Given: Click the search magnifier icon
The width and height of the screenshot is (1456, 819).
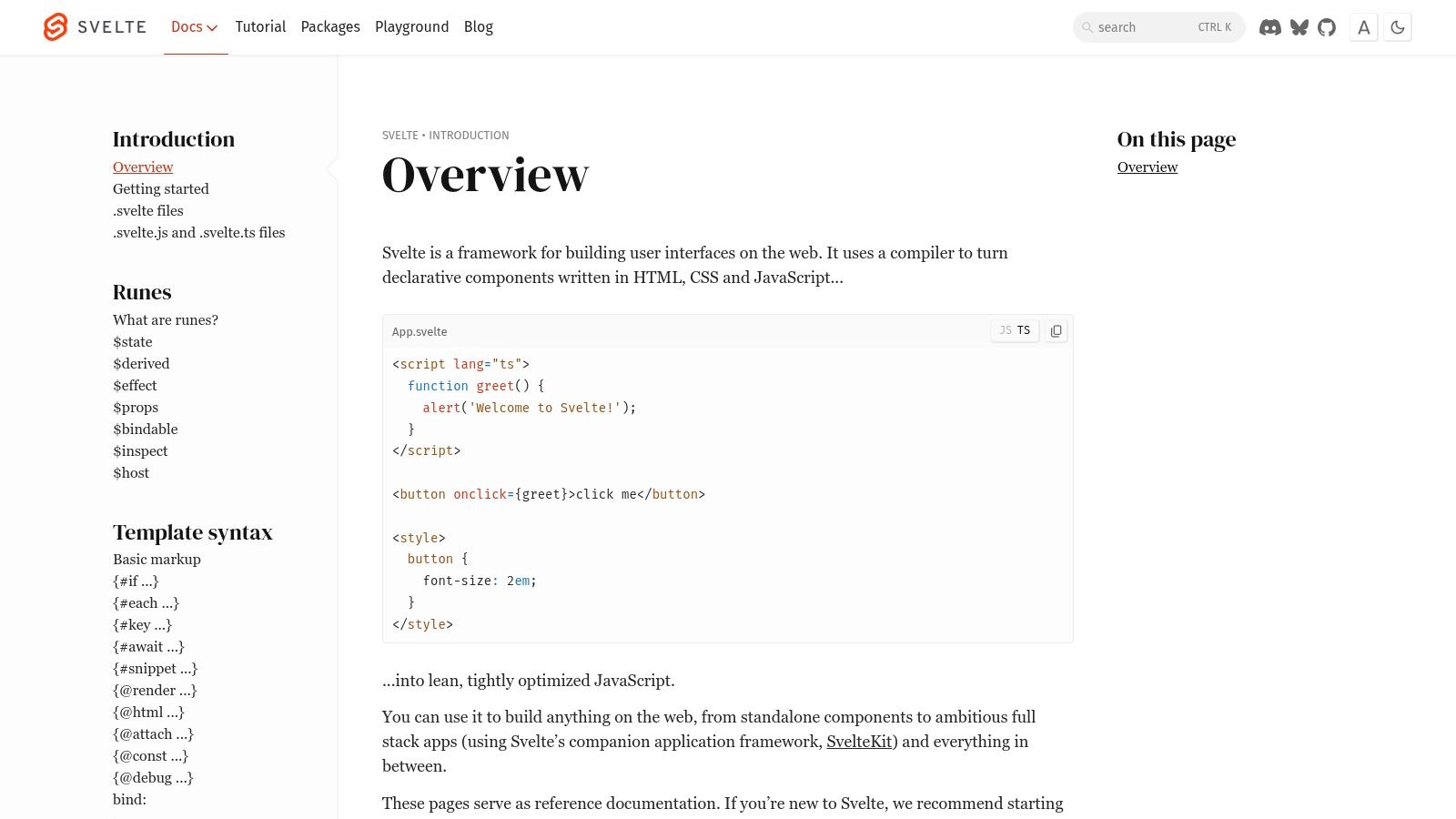Looking at the screenshot, I should (x=1087, y=27).
